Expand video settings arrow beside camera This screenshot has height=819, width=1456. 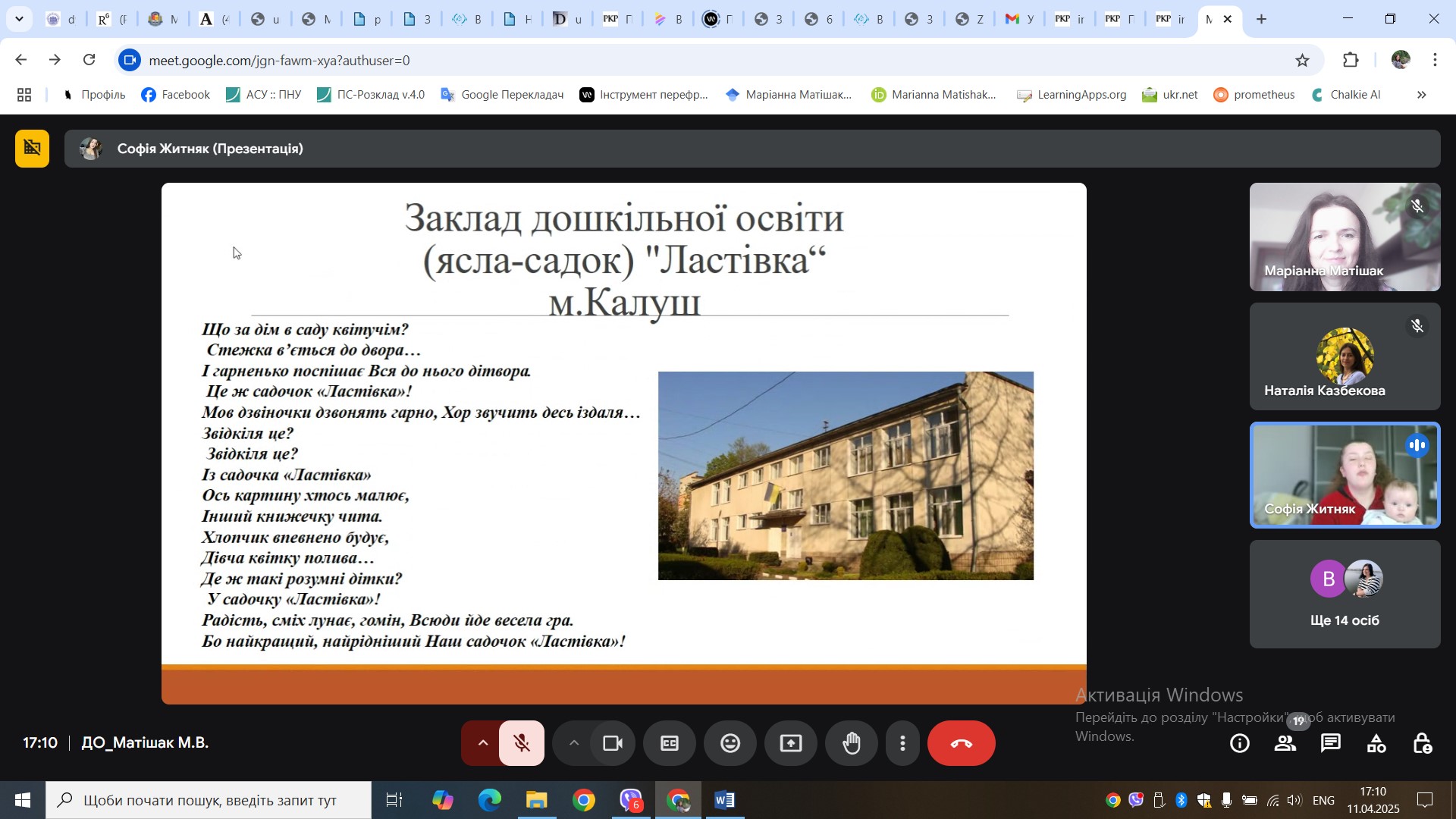click(574, 744)
